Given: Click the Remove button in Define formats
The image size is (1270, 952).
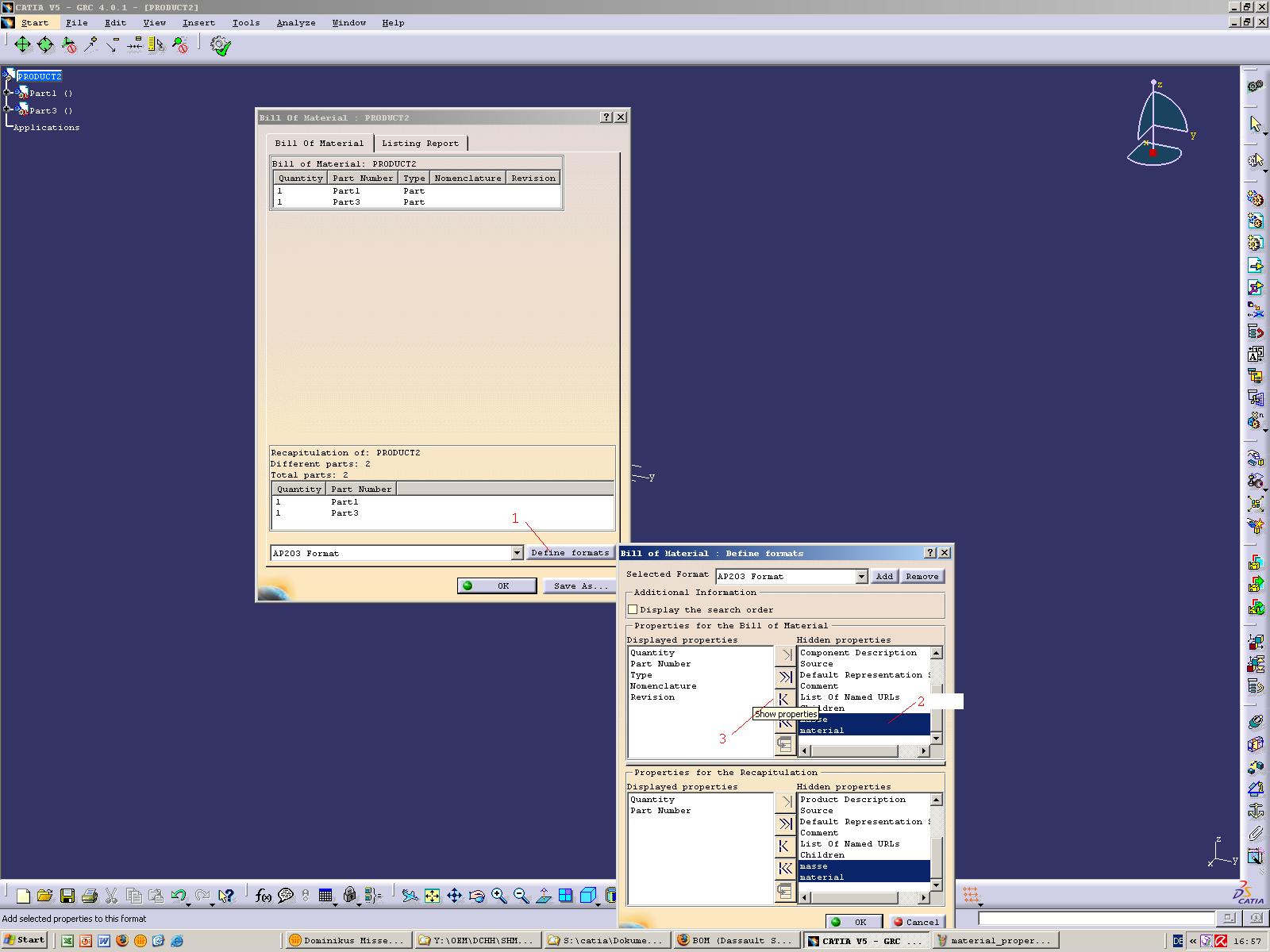Looking at the screenshot, I should (922, 577).
